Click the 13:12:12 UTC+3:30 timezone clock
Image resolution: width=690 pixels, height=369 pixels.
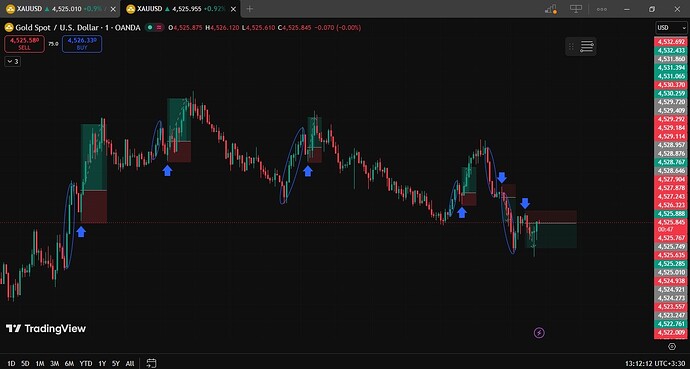pyautogui.click(x=655, y=364)
